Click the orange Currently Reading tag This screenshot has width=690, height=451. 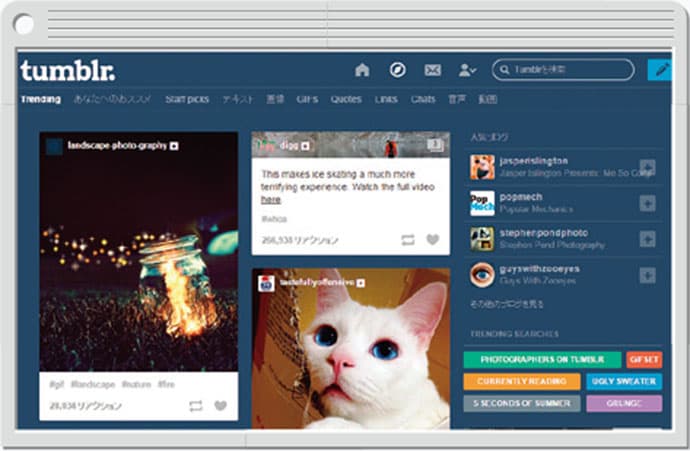point(522,381)
